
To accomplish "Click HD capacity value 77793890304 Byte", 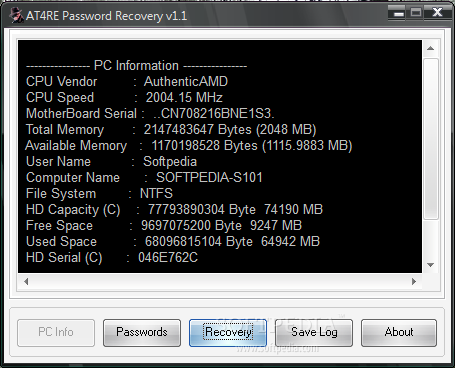I will (x=202, y=210).
